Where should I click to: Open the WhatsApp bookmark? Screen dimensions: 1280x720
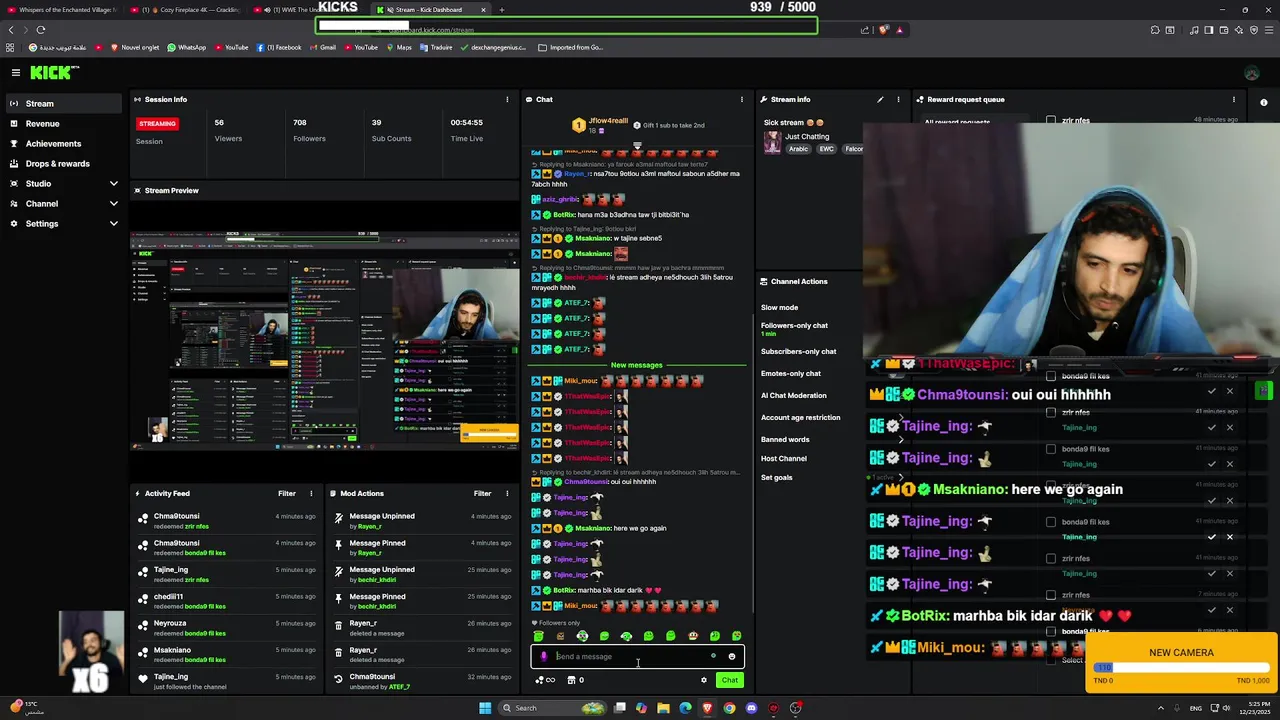[x=187, y=47]
